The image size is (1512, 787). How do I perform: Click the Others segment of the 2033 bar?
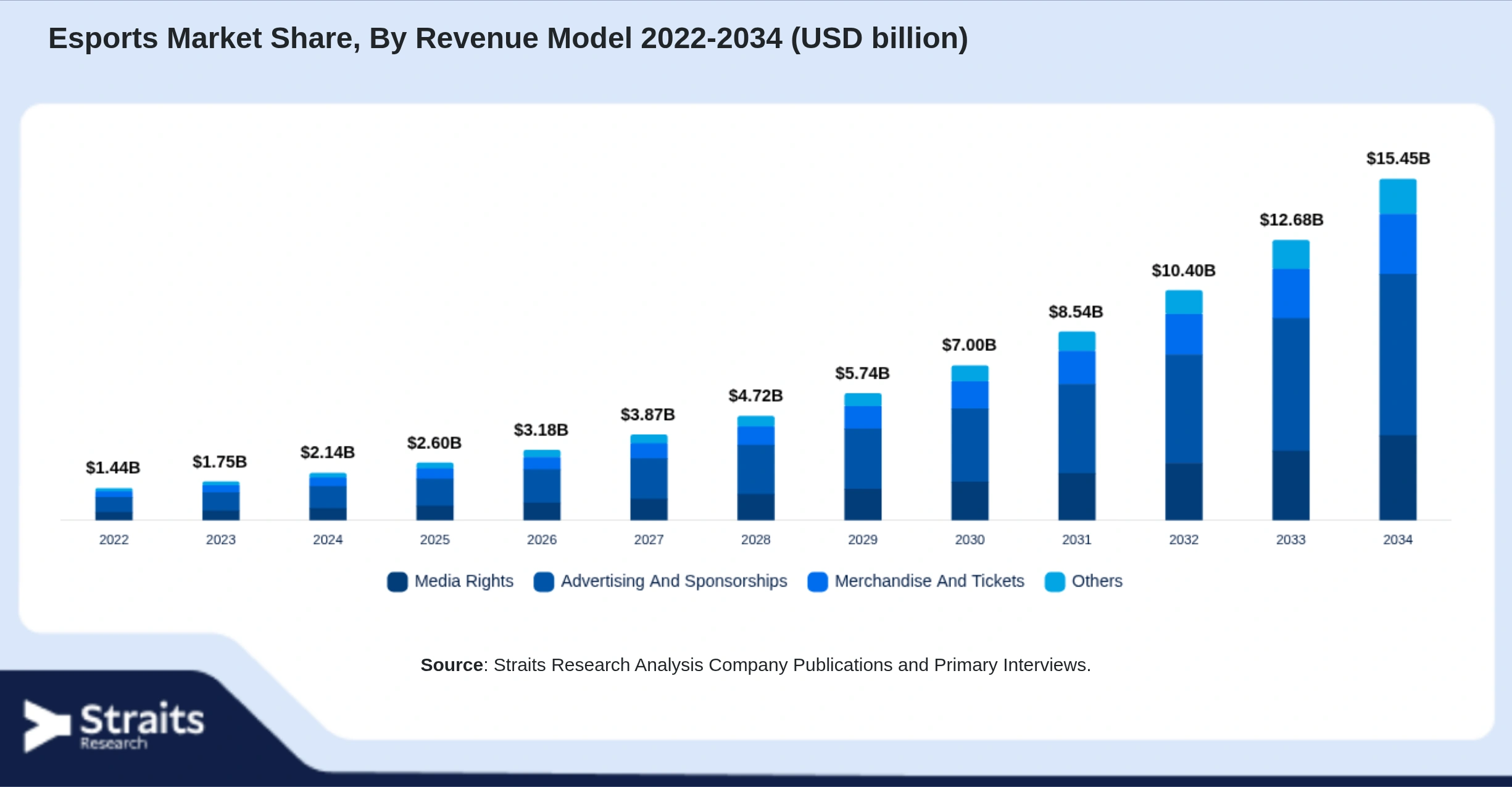(1291, 255)
